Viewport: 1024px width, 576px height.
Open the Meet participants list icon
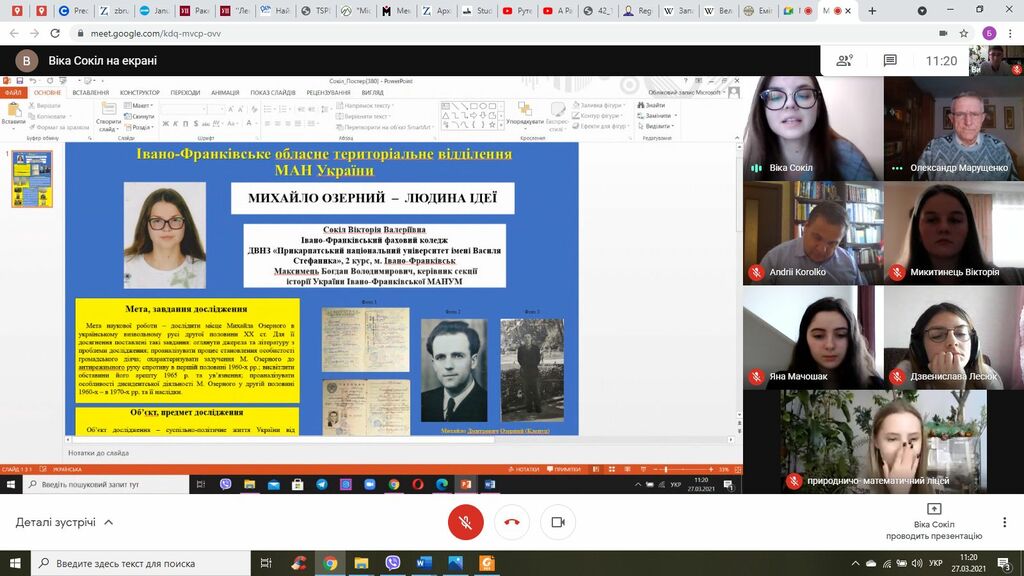(x=844, y=60)
